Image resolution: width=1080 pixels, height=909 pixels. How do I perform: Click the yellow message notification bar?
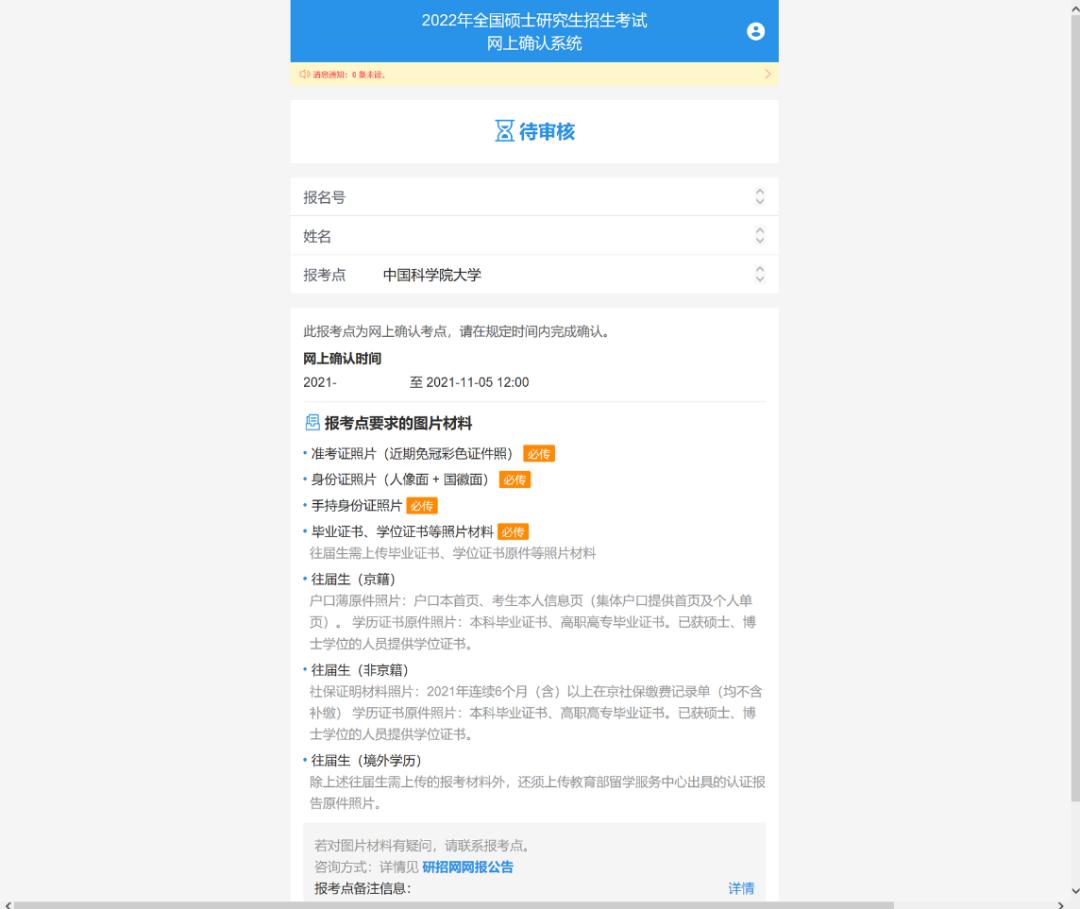pyautogui.click(x=534, y=74)
